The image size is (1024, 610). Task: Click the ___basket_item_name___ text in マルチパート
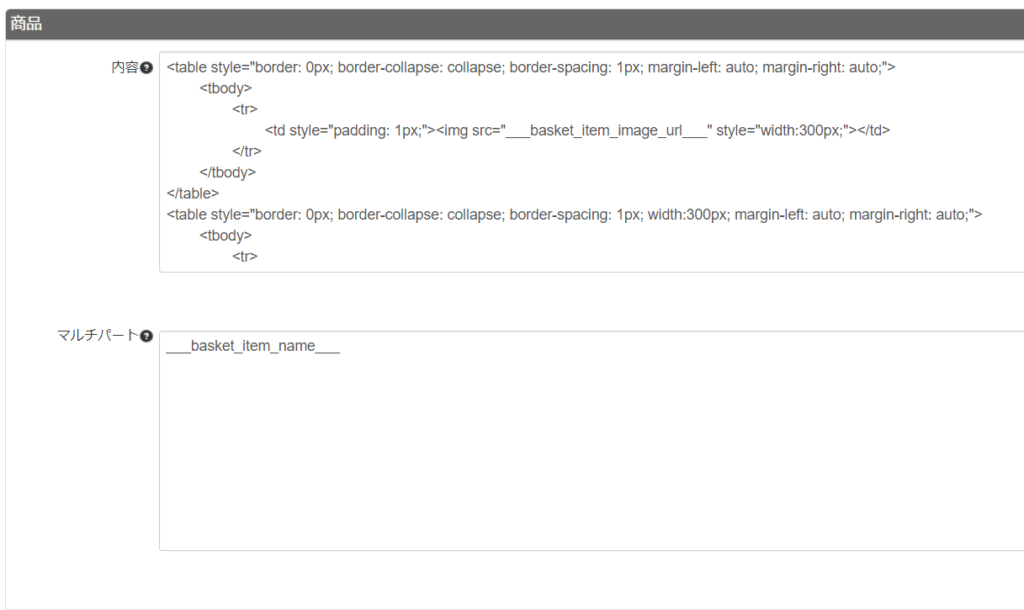253,346
